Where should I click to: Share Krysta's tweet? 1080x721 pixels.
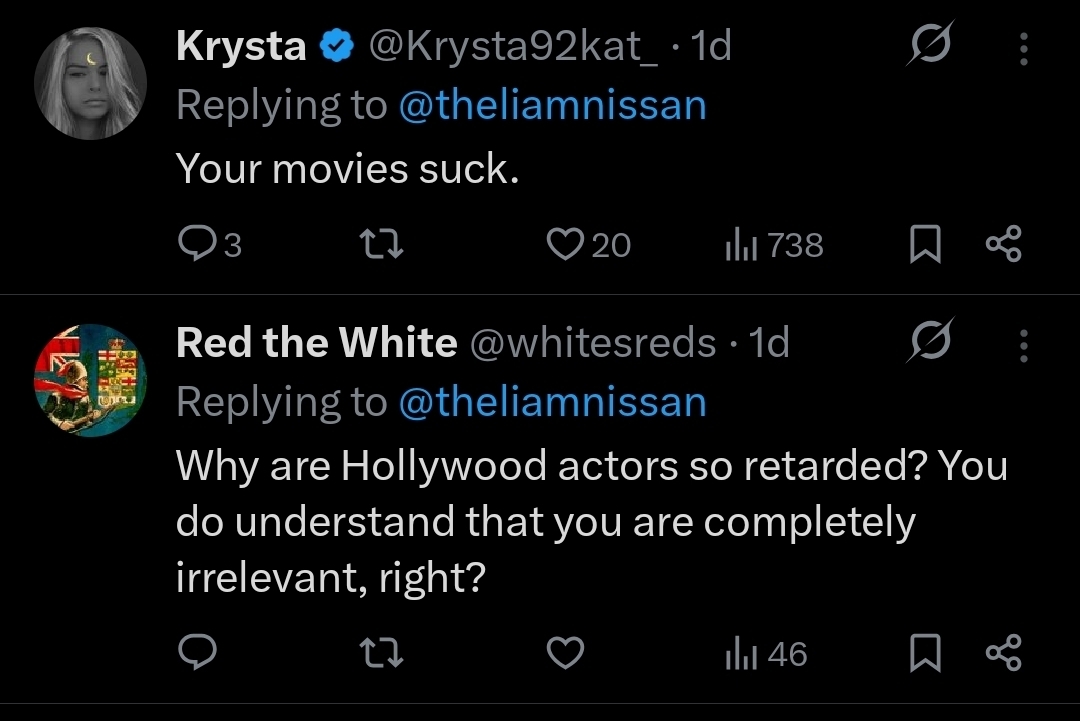[1003, 245]
